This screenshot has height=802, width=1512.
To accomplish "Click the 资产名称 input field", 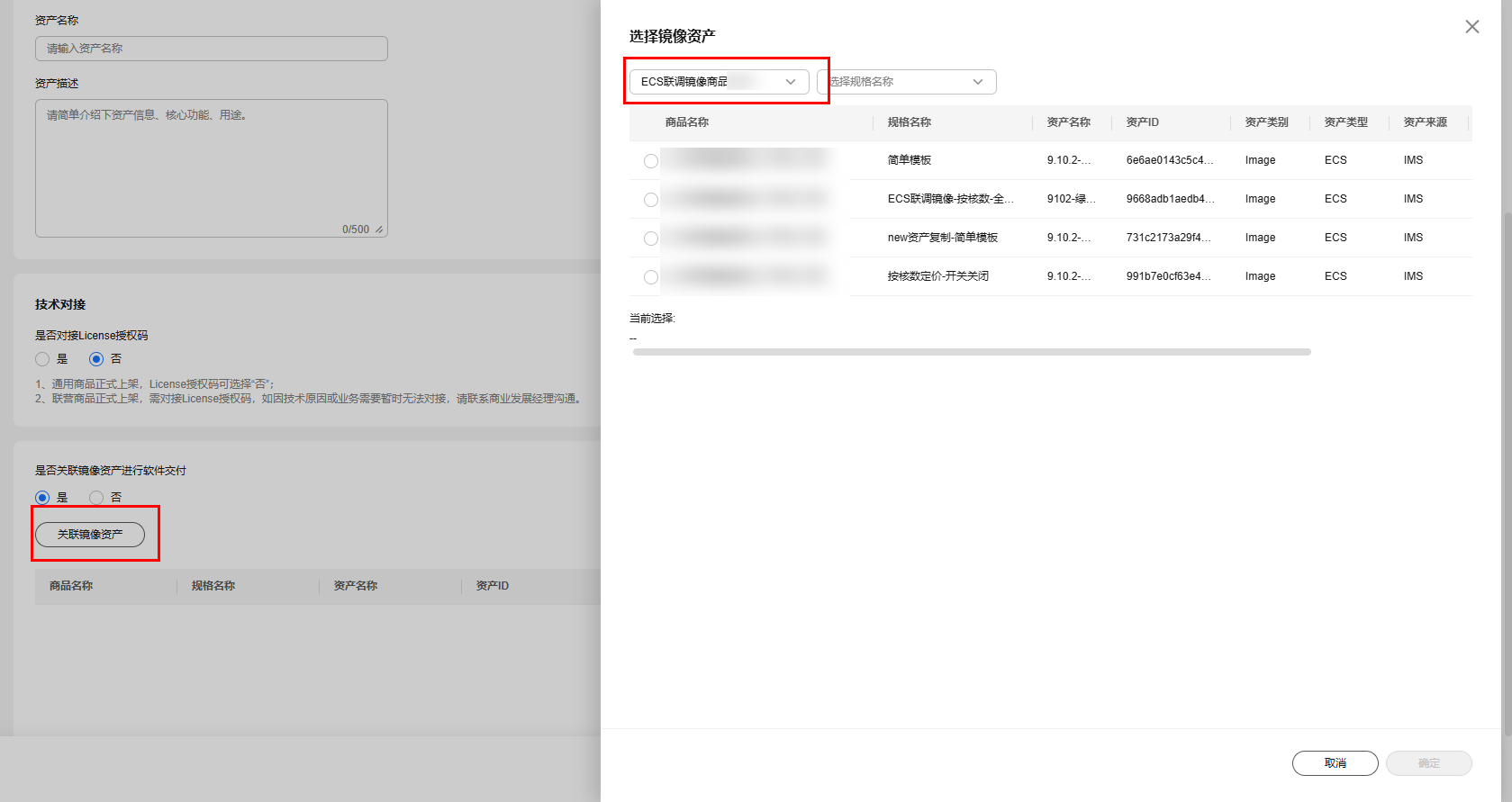I will click(212, 49).
